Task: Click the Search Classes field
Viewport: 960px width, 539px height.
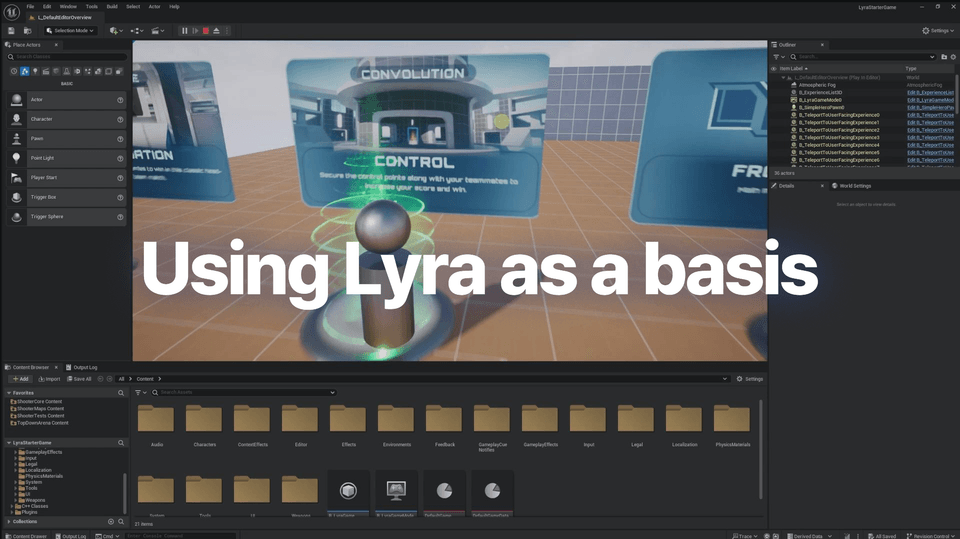Action: (66, 56)
